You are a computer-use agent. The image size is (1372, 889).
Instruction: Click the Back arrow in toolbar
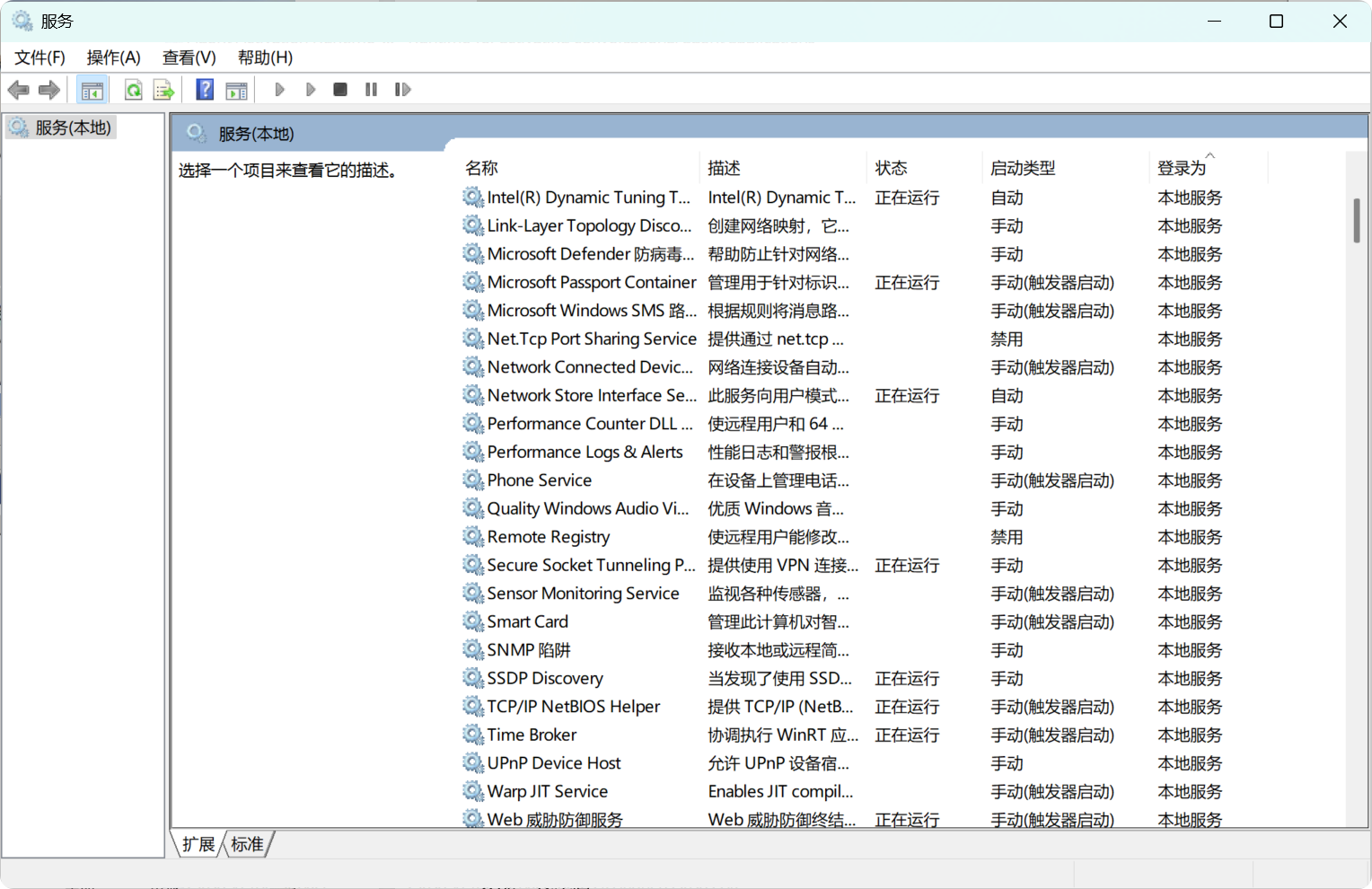(18, 90)
